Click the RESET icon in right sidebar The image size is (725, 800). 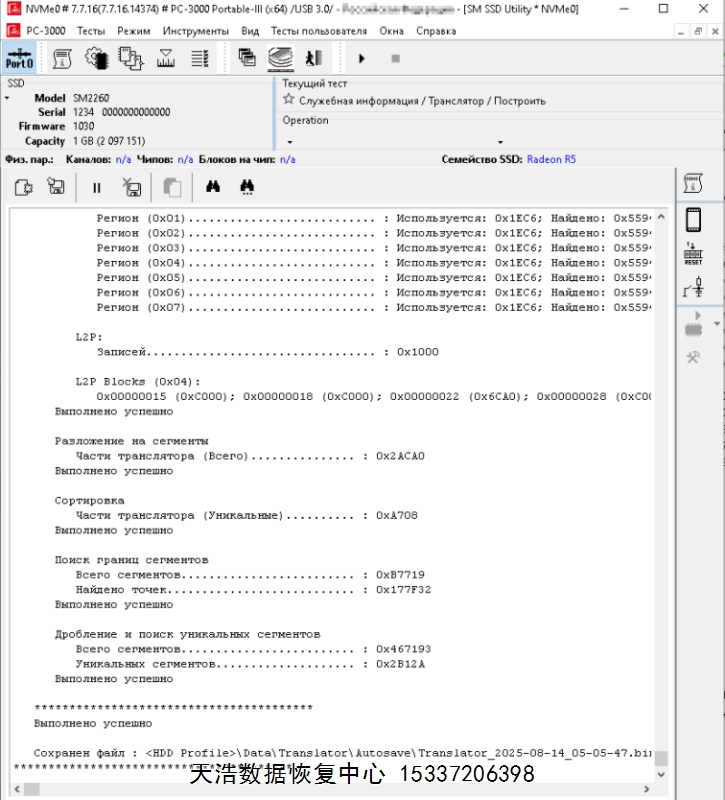tap(693, 254)
